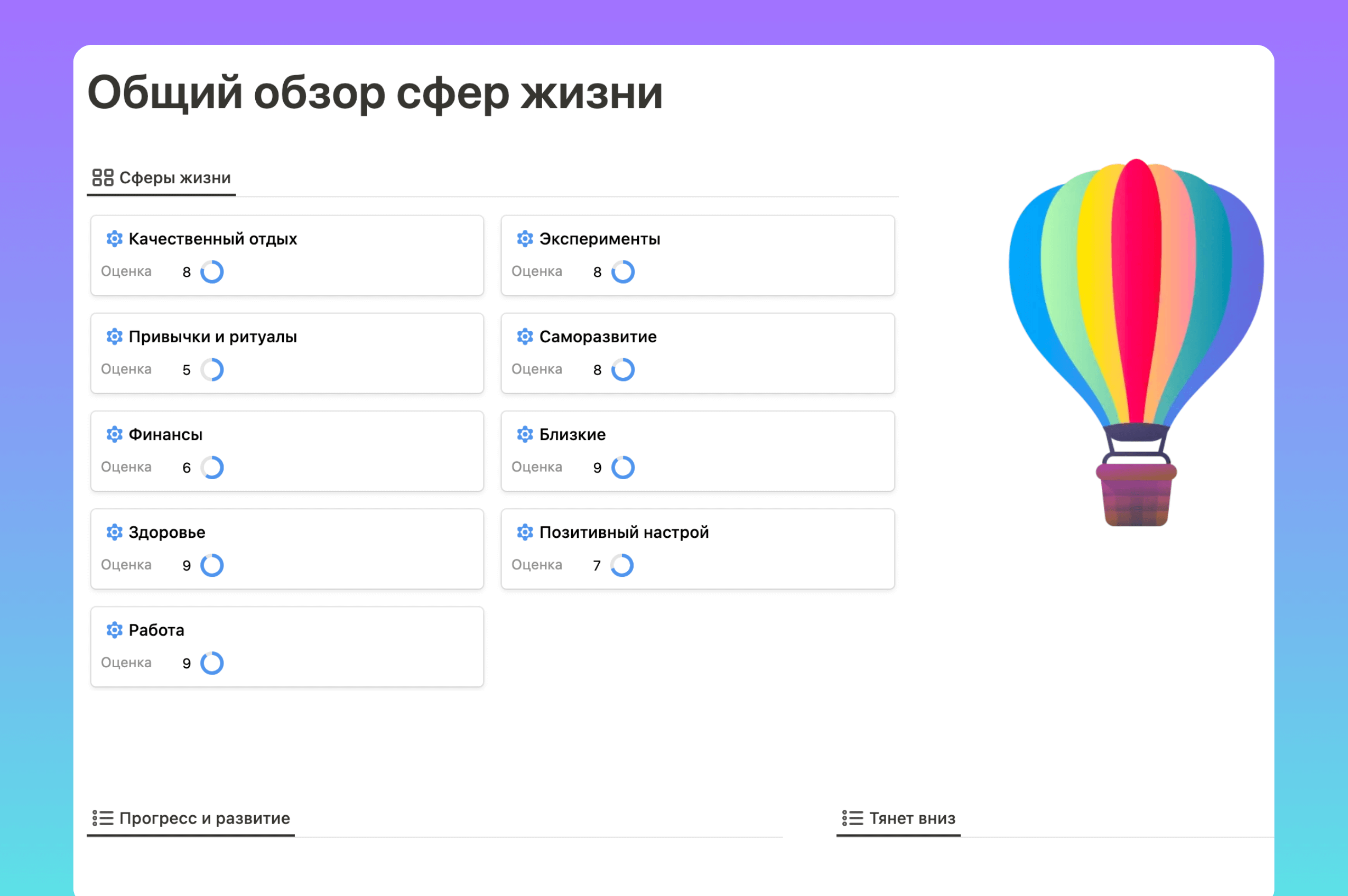1348x896 pixels.
Task: Click the Оценка value 9 on Работа
Action: 187,664
